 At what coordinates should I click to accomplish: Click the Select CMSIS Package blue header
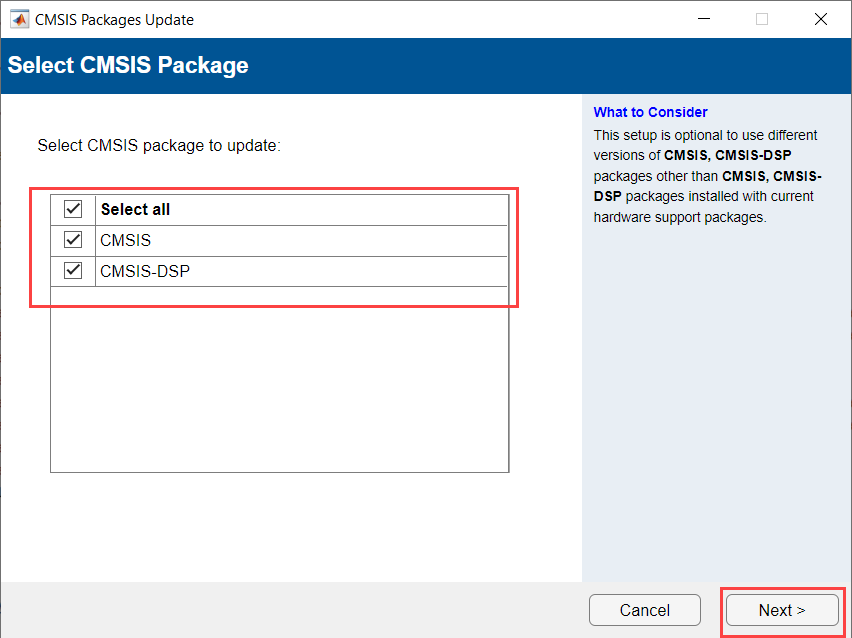click(128, 66)
